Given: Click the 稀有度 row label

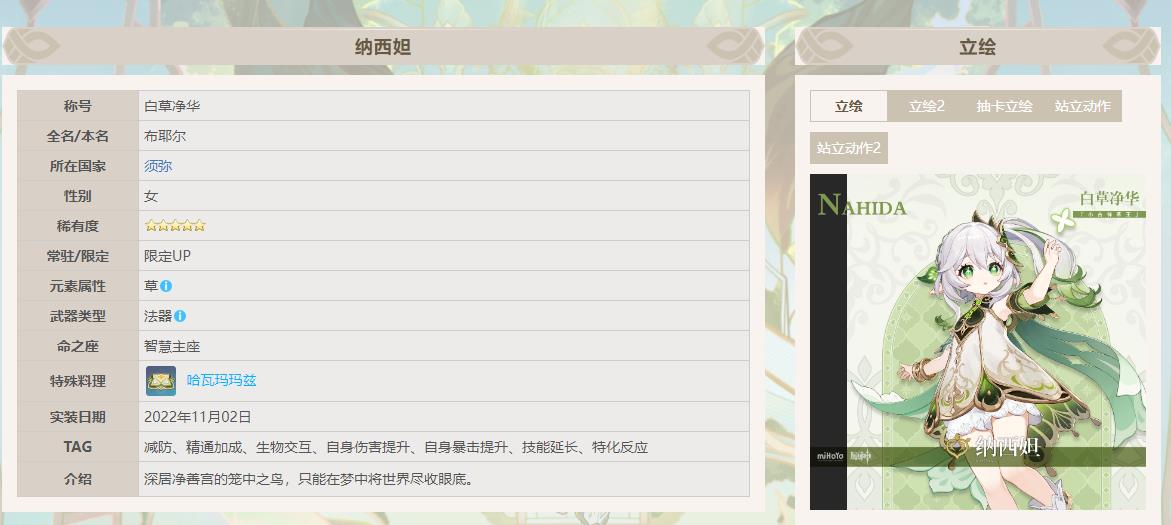Looking at the screenshot, I should [x=78, y=226].
